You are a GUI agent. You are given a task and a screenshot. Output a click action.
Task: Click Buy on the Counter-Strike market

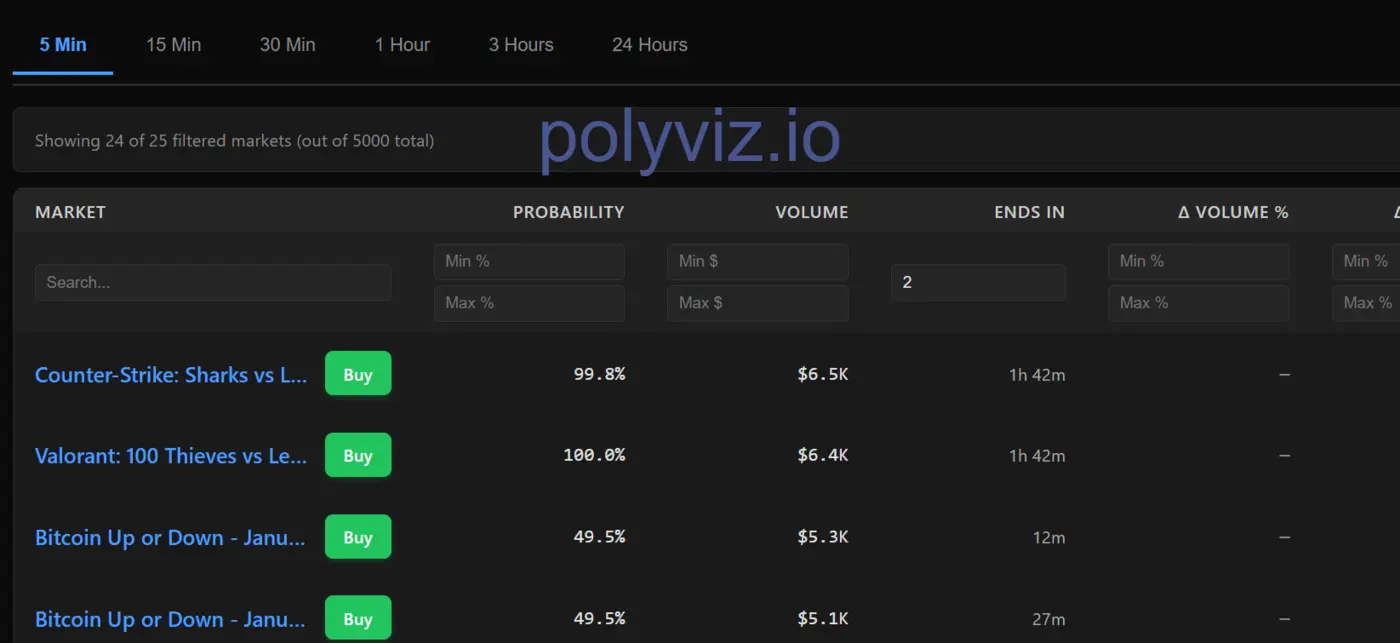[357, 373]
